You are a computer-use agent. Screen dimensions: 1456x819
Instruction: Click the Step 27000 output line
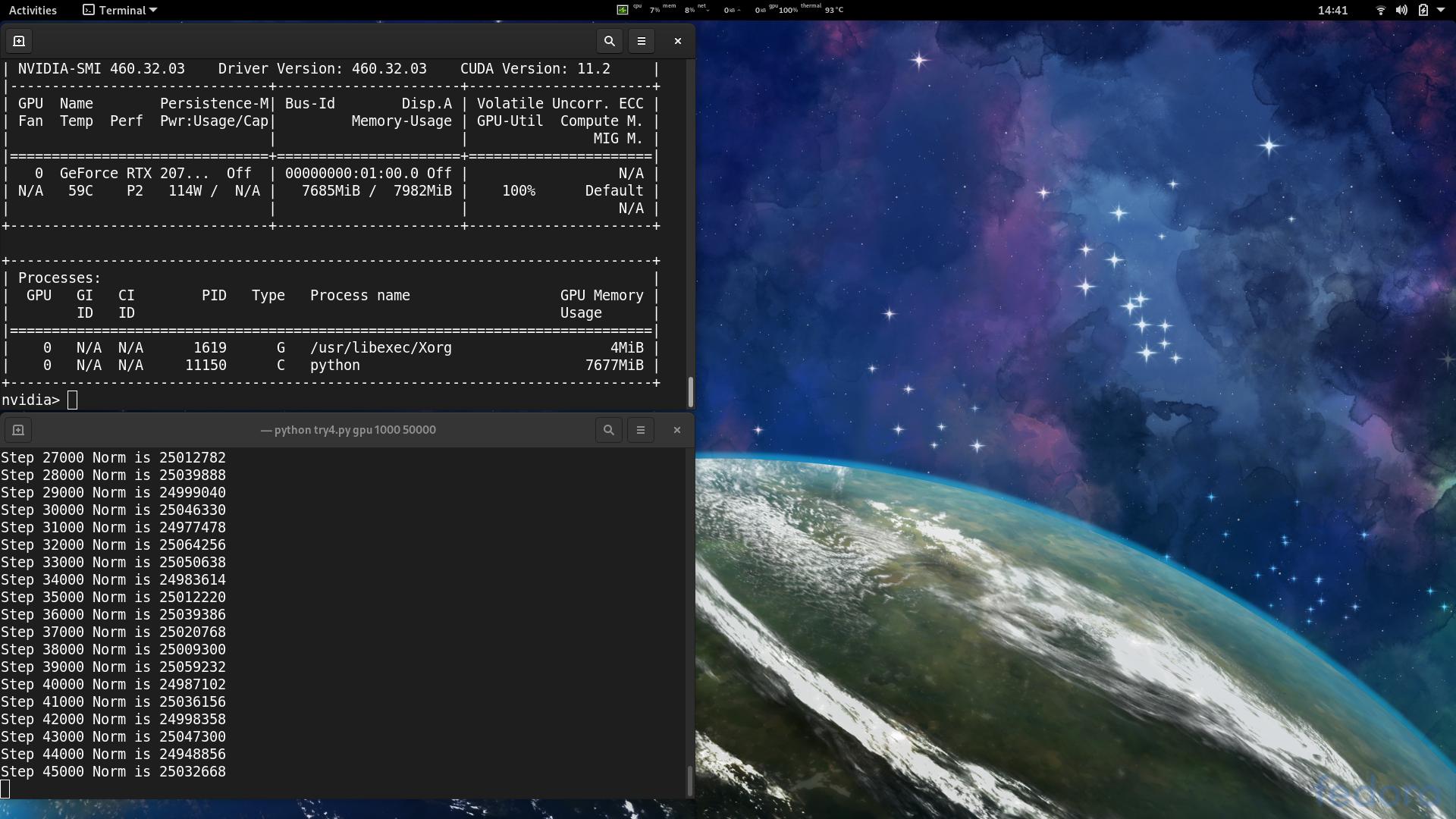coord(113,458)
